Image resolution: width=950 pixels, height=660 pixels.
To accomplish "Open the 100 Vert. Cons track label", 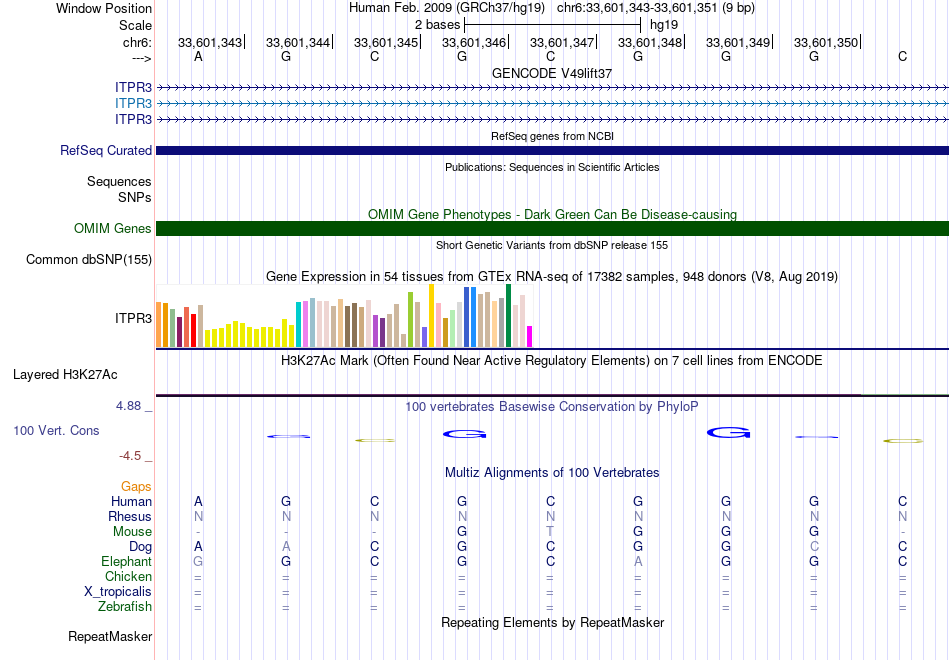I will [56, 430].
